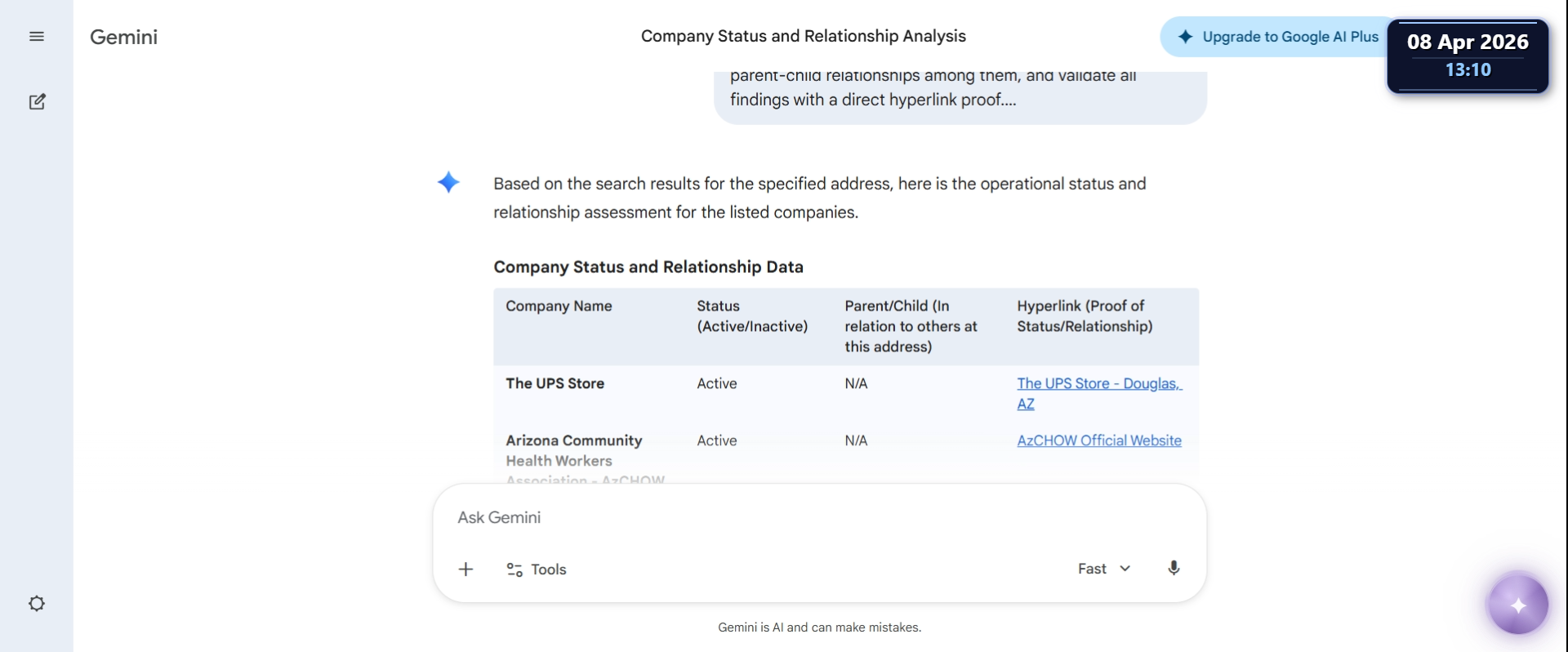This screenshot has height=652, width=1568.
Task: Click the plus icon to add files
Action: point(465,569)
